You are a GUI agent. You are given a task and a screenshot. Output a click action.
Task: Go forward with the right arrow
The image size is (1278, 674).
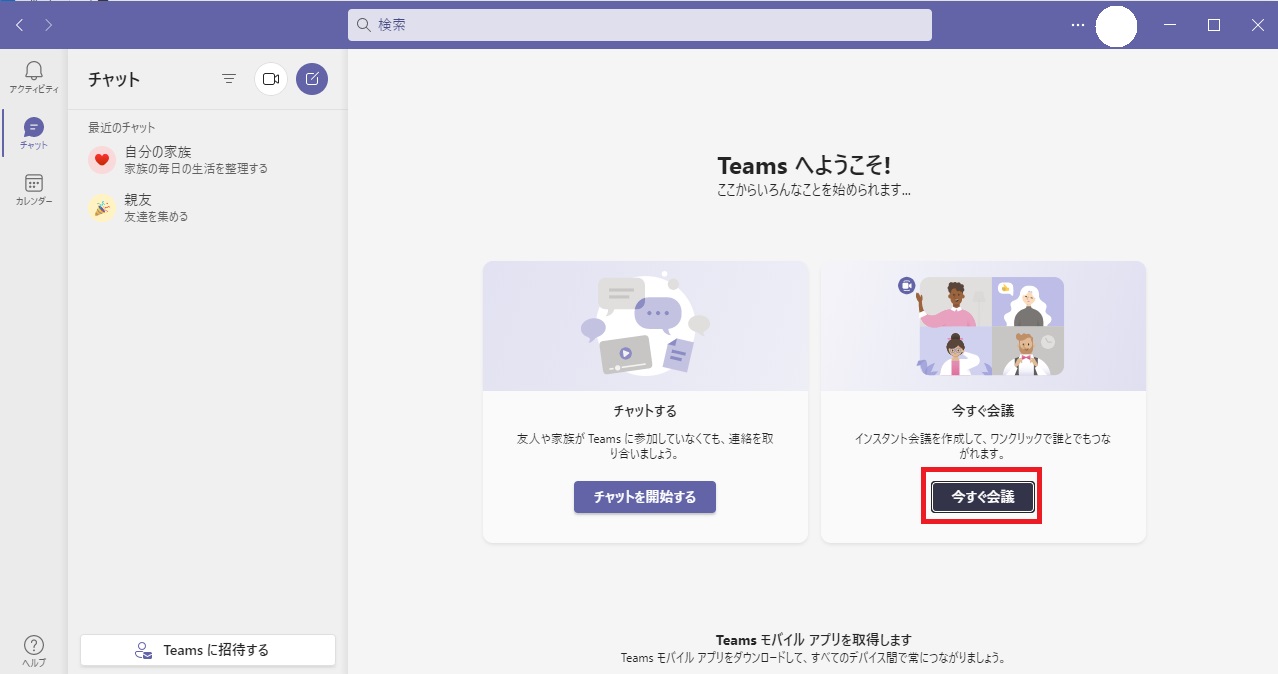[48, 25]
